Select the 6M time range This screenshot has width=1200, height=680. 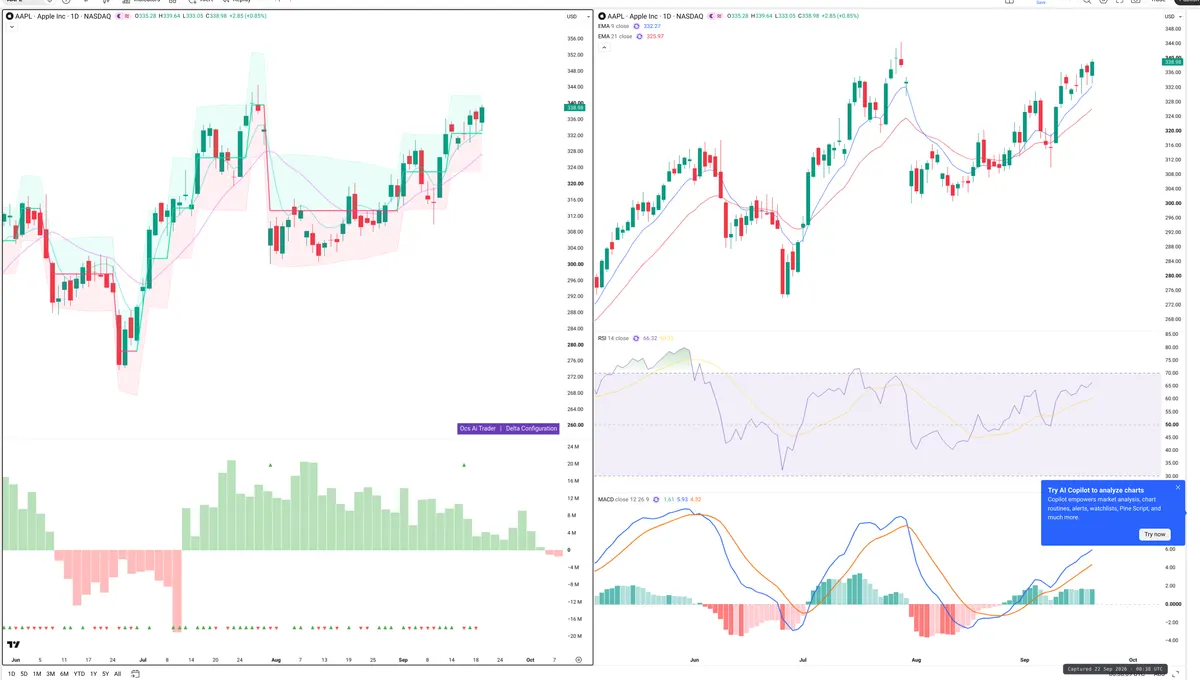pyautogui.click(x=64, y=674)
